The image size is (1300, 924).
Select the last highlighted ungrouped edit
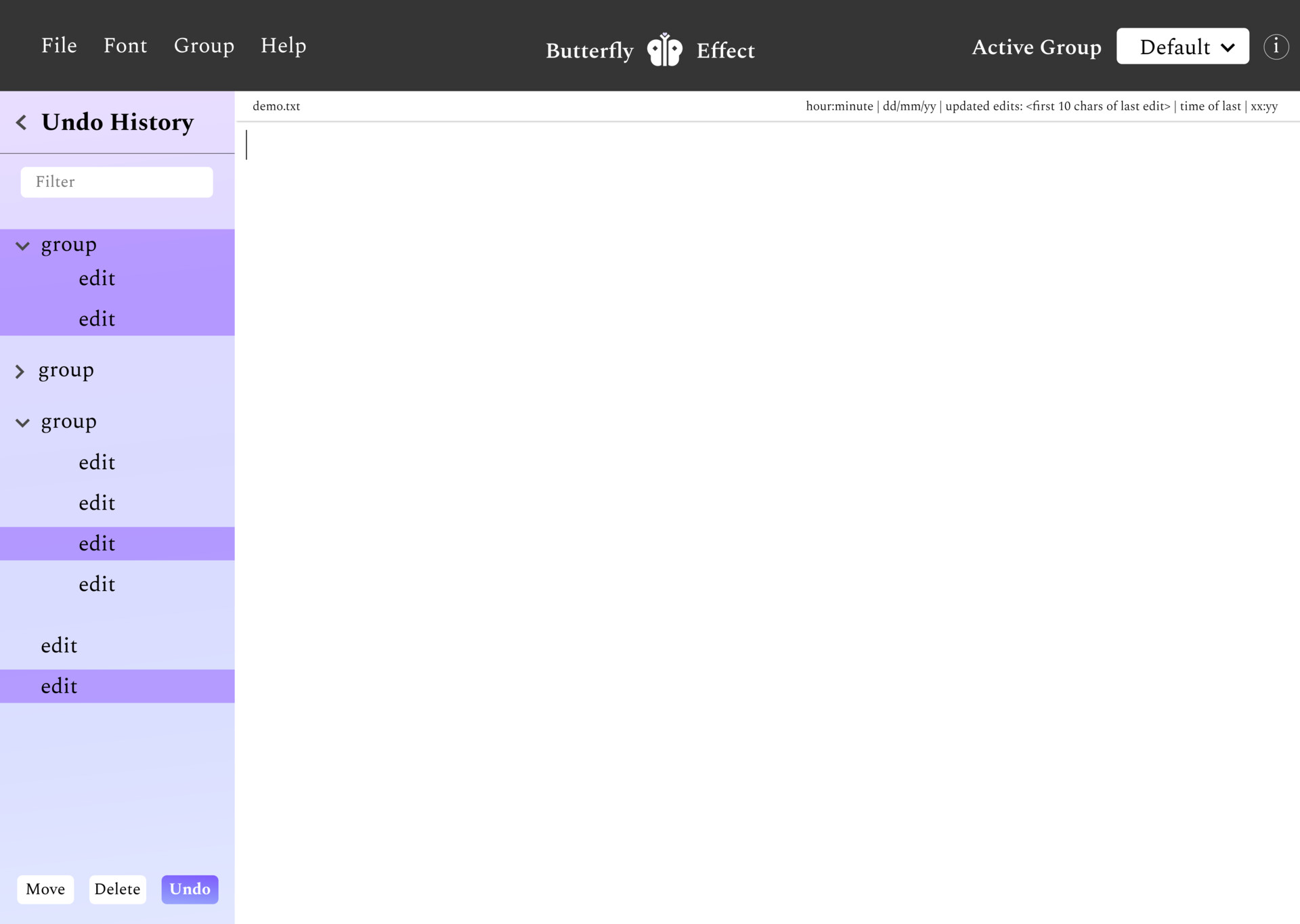[x=60, y=686]
